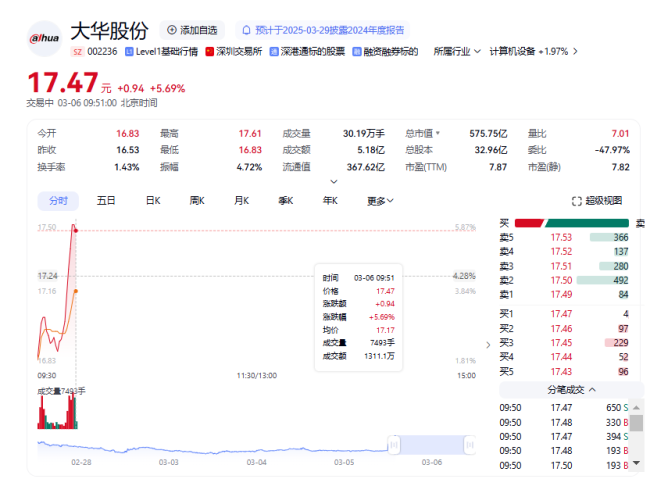Click the 成交额 value 5.18亿
Image resolution: width=650 pixels, height=479 pixels.
[x=371, y=150]
